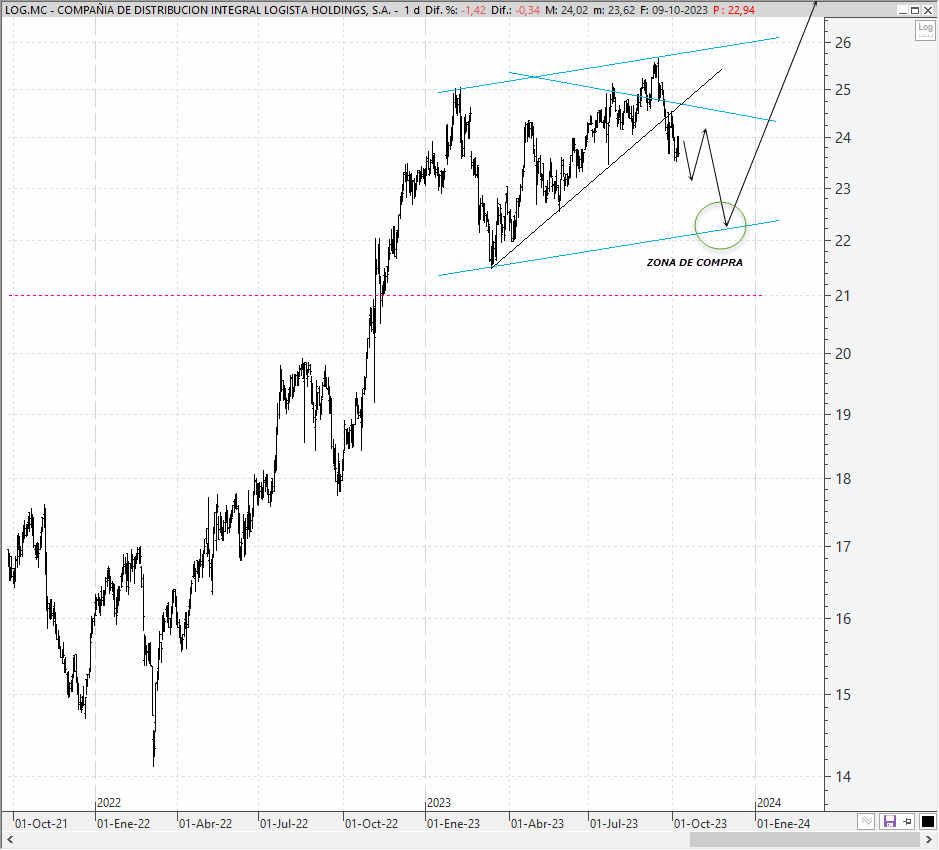Click the 01-Oct-23 date label
The width and height of the screenshot is (939, 850).
(700, 824)
